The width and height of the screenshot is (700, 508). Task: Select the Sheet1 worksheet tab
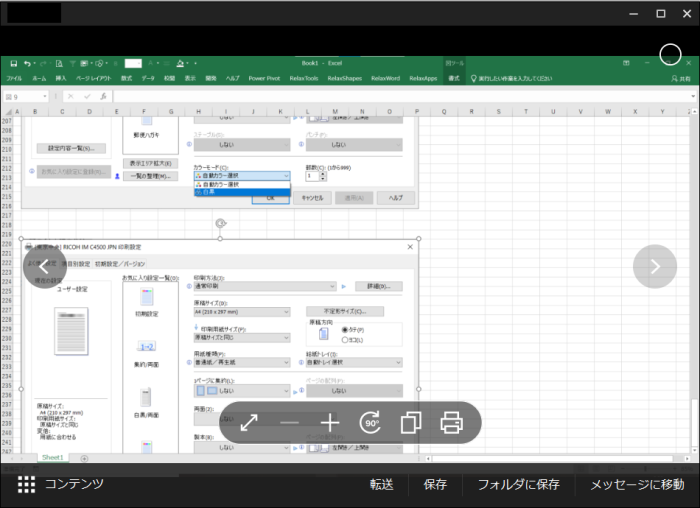click(53, 458)
